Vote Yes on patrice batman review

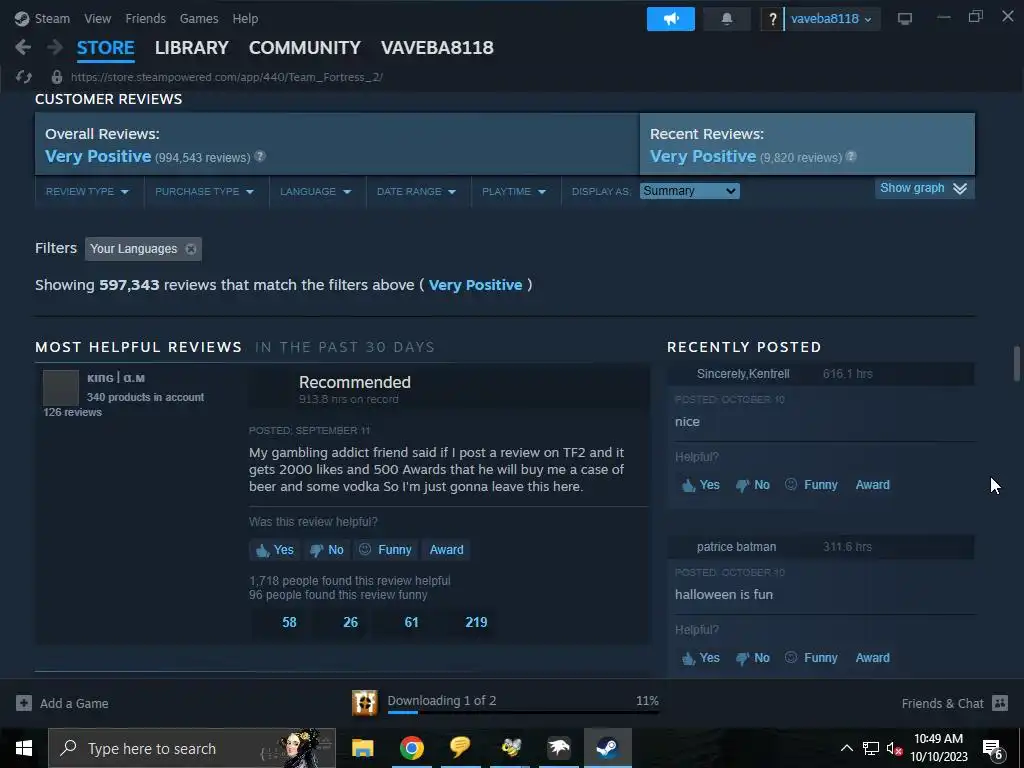pyautogui.click(x=700, y=658)
